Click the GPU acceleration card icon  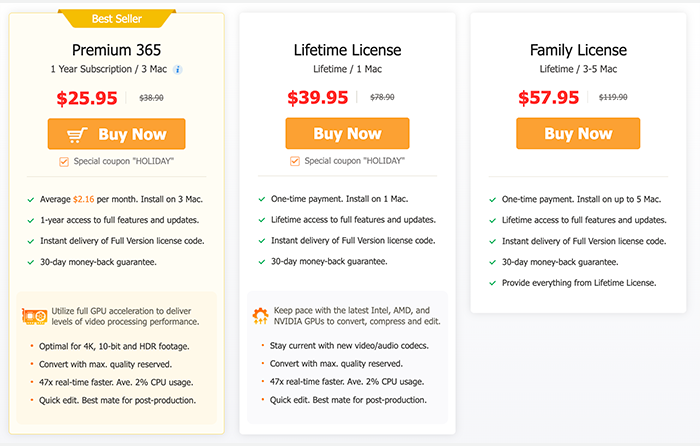[35, 317]
